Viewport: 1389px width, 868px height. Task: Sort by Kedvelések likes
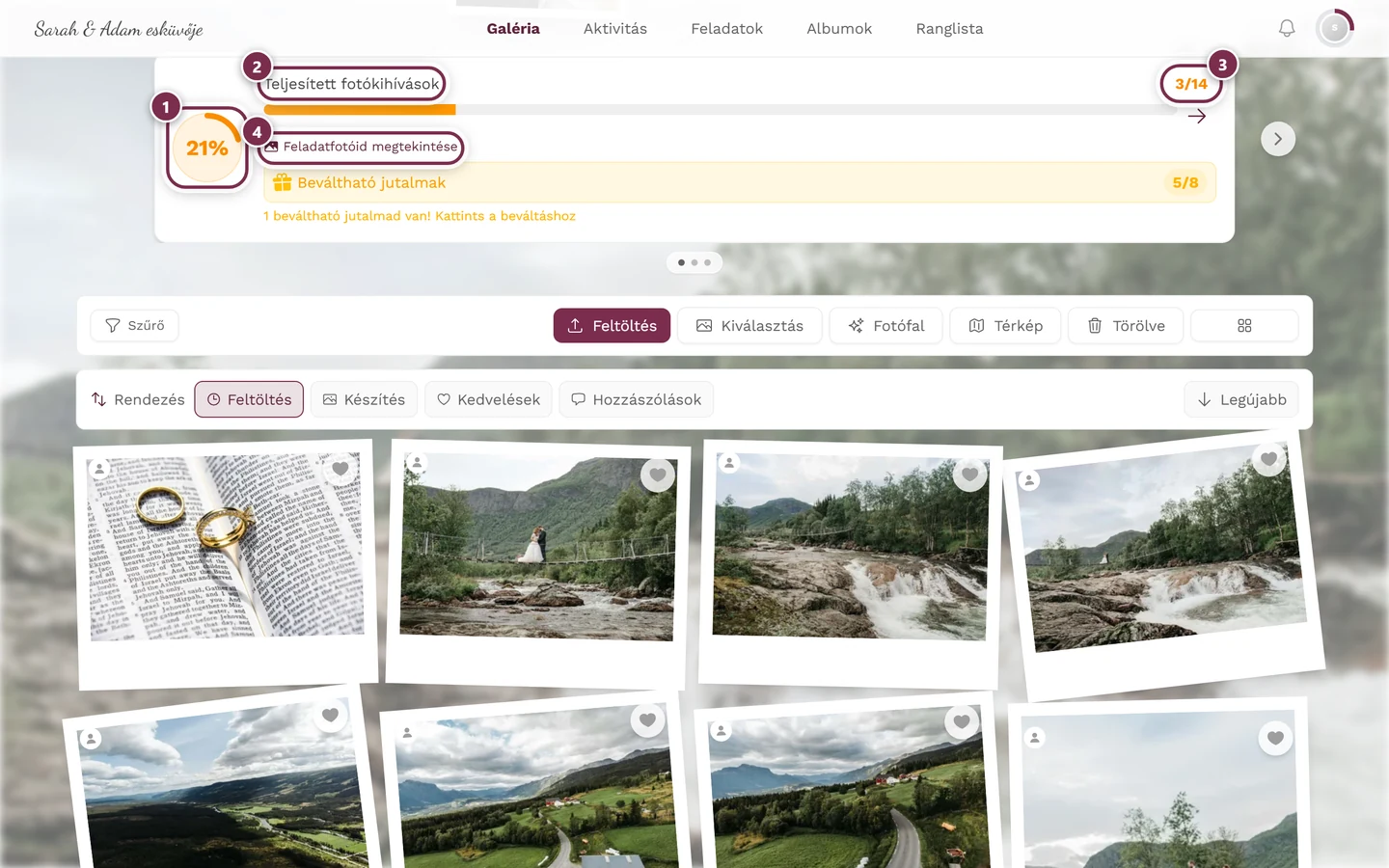pos(488,399)
